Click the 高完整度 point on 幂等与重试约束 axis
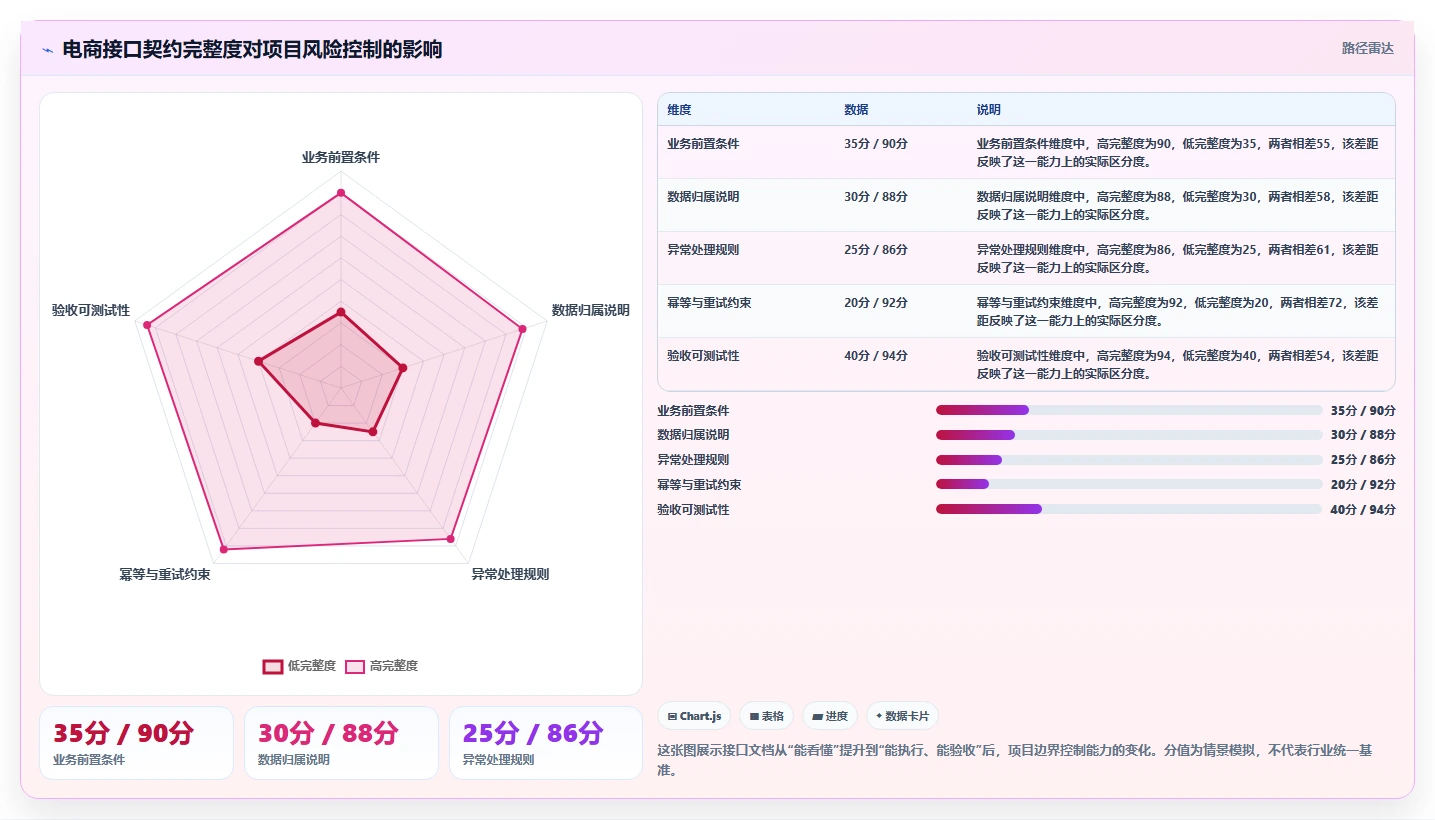1435x820 pixels. point(223,549)
